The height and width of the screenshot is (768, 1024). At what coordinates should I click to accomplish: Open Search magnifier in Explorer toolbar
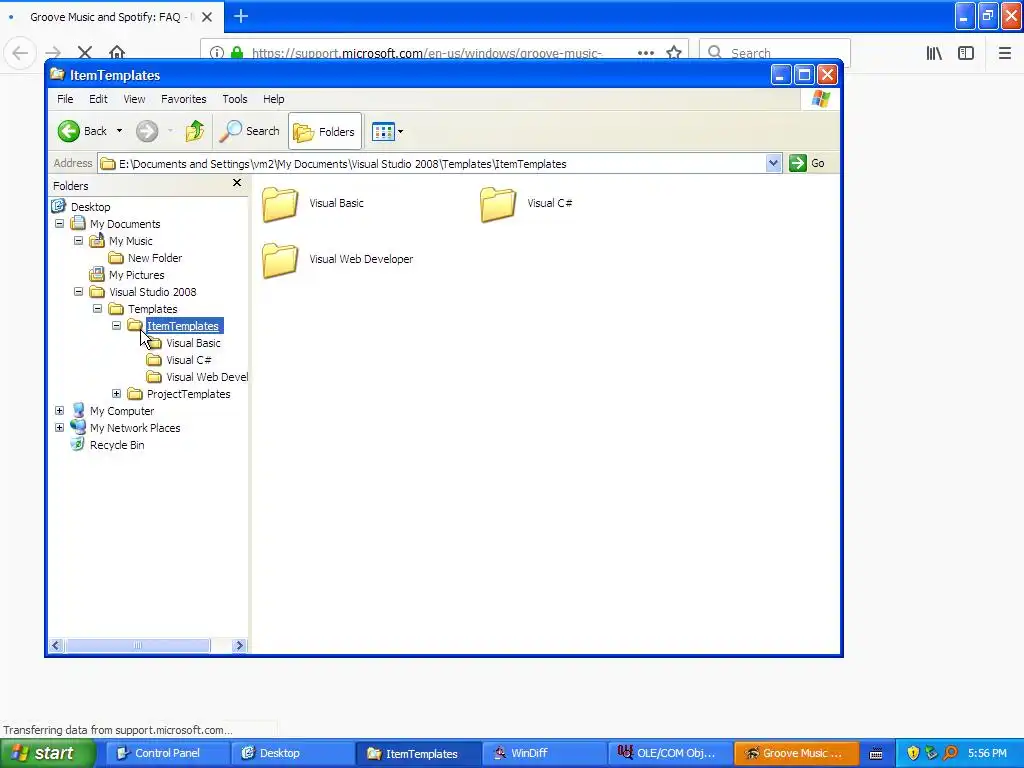coord(249,131)
